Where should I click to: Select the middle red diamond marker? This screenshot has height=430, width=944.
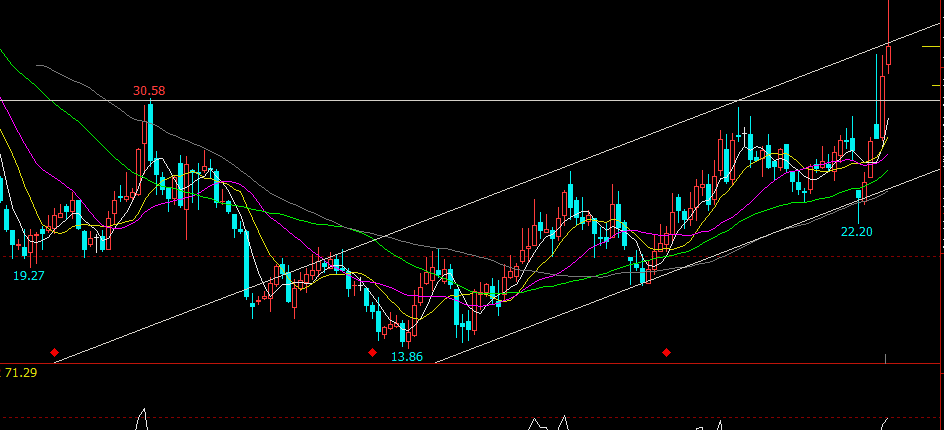pyautogui.click(x=372, y=352)
